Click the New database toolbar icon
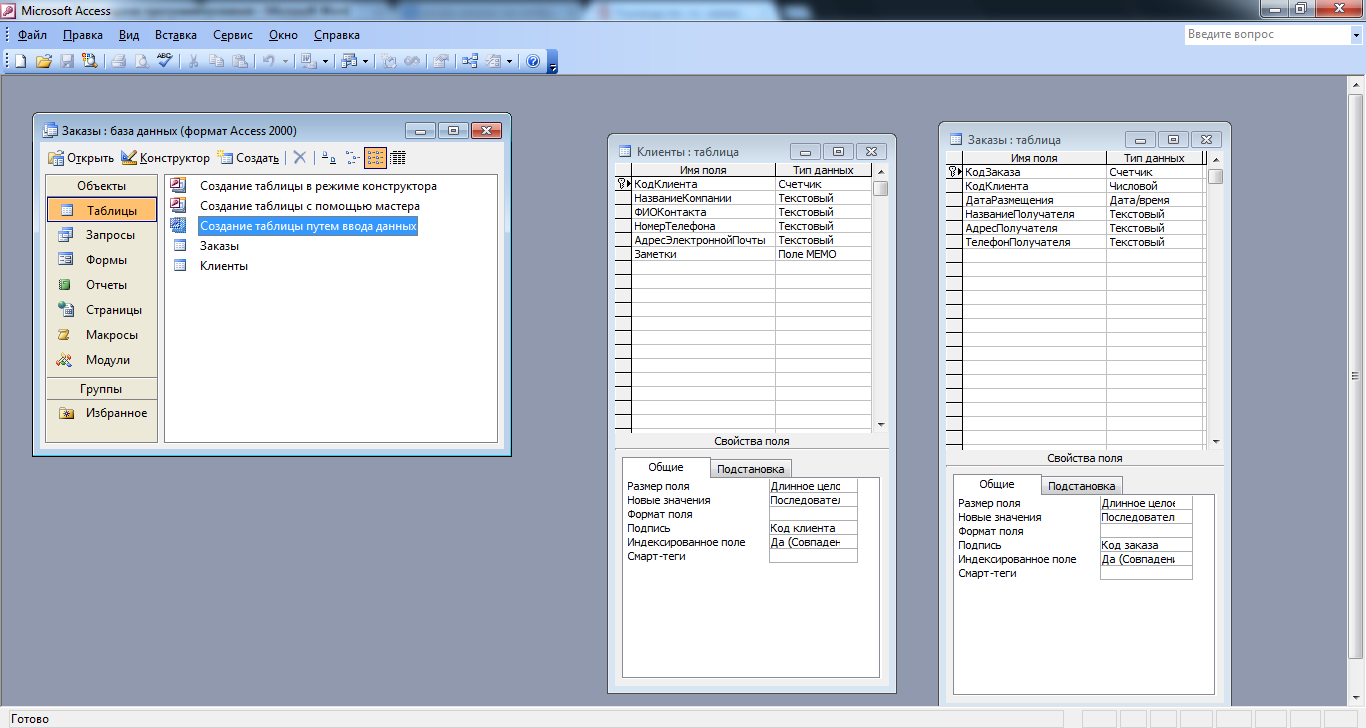Image resolution: width=1366 pixels, height=728 pixels. pos(20,61)
